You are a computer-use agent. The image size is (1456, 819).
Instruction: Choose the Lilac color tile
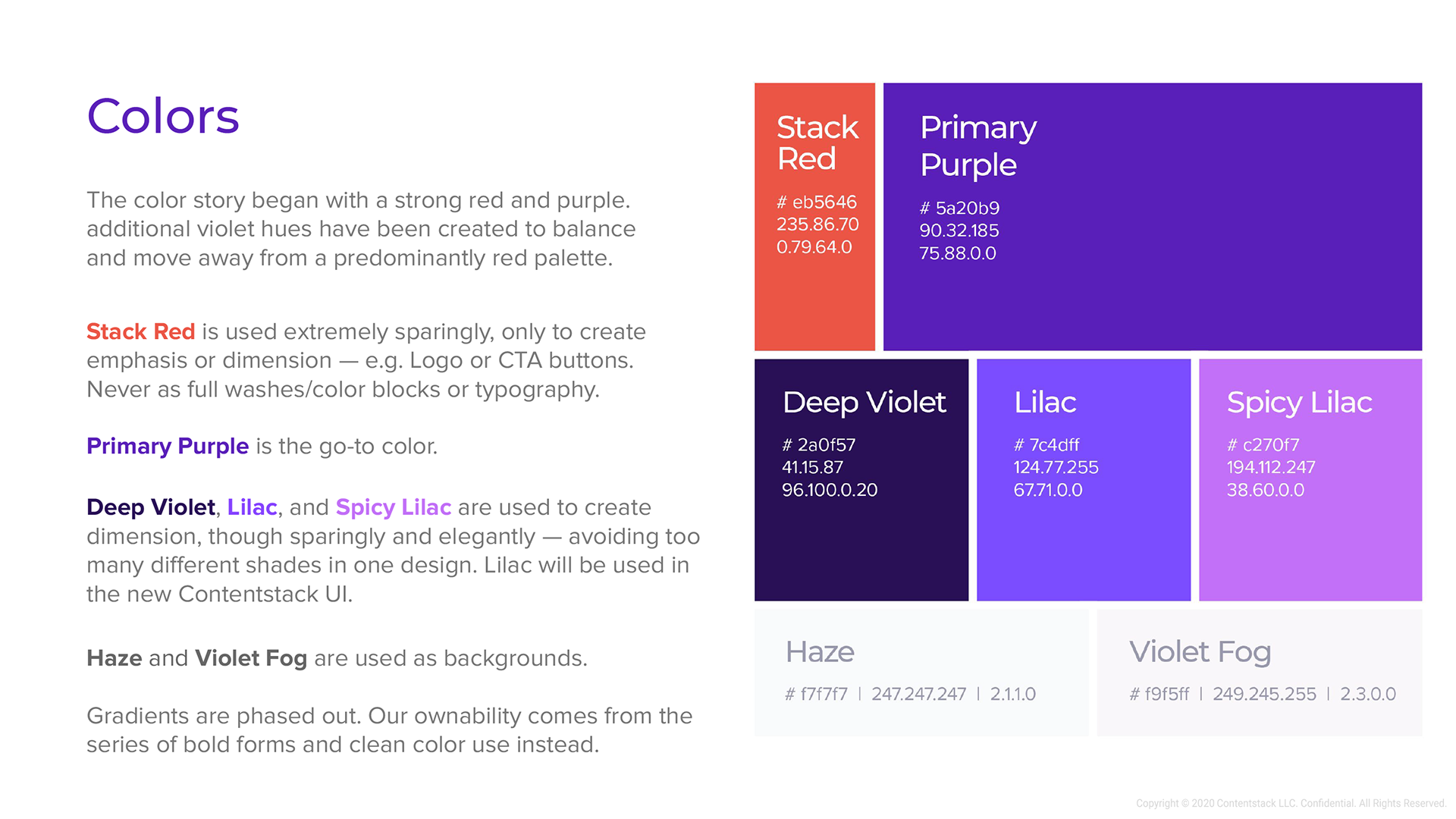[1084, 480]
